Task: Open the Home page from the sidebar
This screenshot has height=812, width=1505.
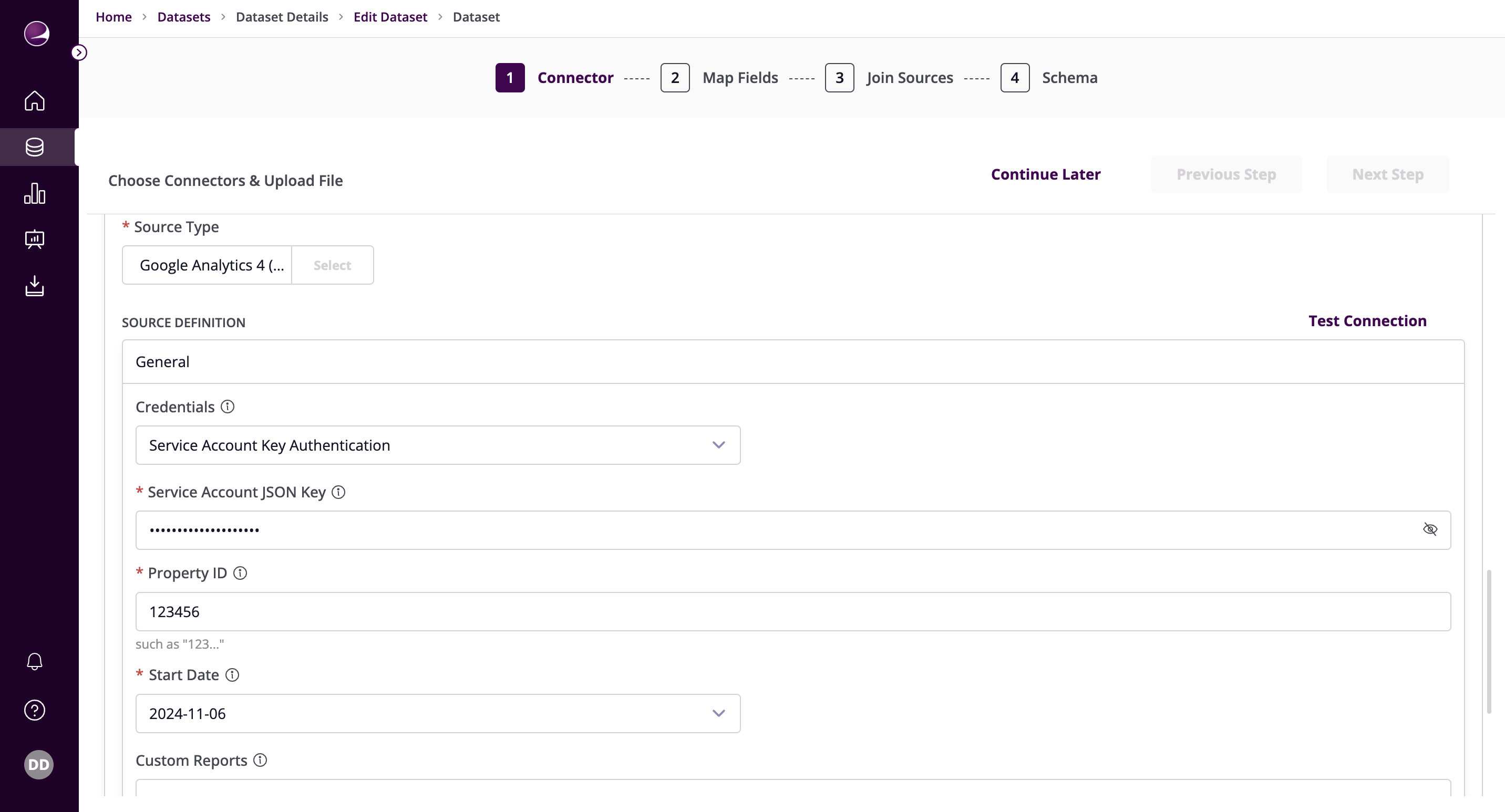Action: (x=35, y=100)
